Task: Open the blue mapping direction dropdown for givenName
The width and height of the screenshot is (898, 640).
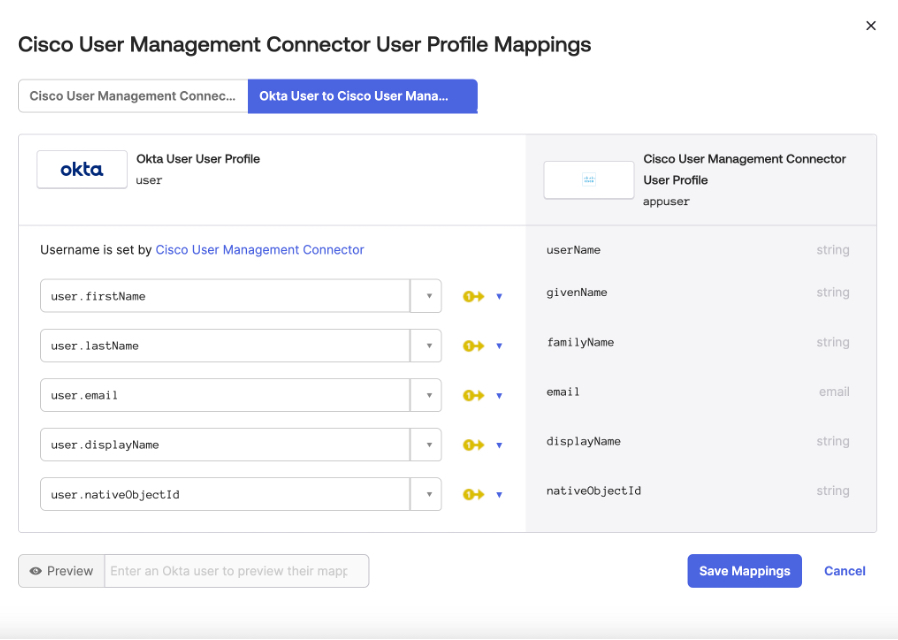Action: pos(499,297)
